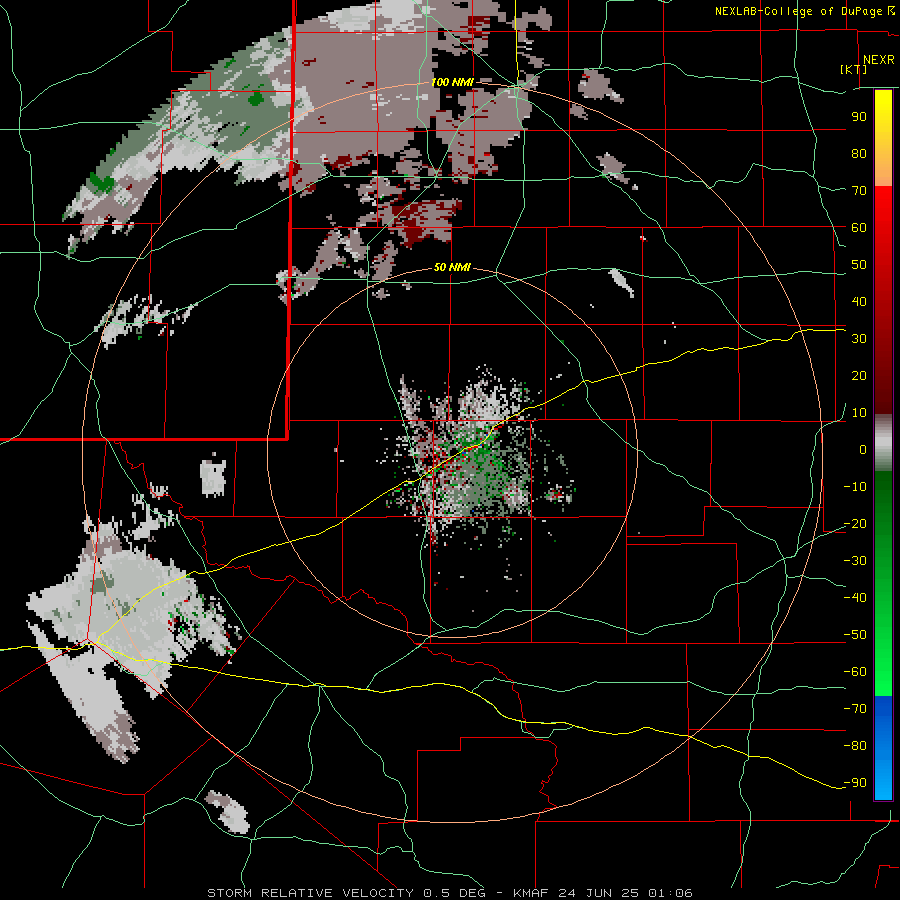The height and width of the screenshot is (900, 900).
Task: Click the positive 90 value on the velocity scale
Action: pyautogui.click(x=859, y=117)
